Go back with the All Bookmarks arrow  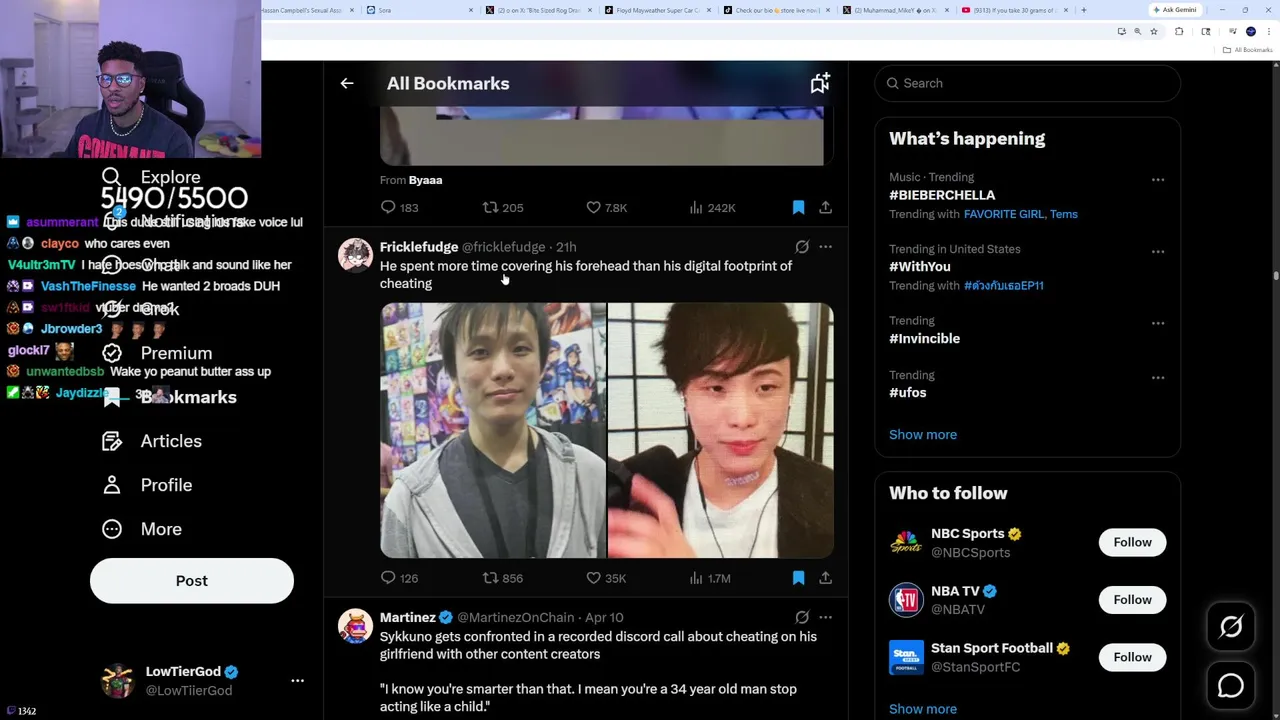(347, 84)
